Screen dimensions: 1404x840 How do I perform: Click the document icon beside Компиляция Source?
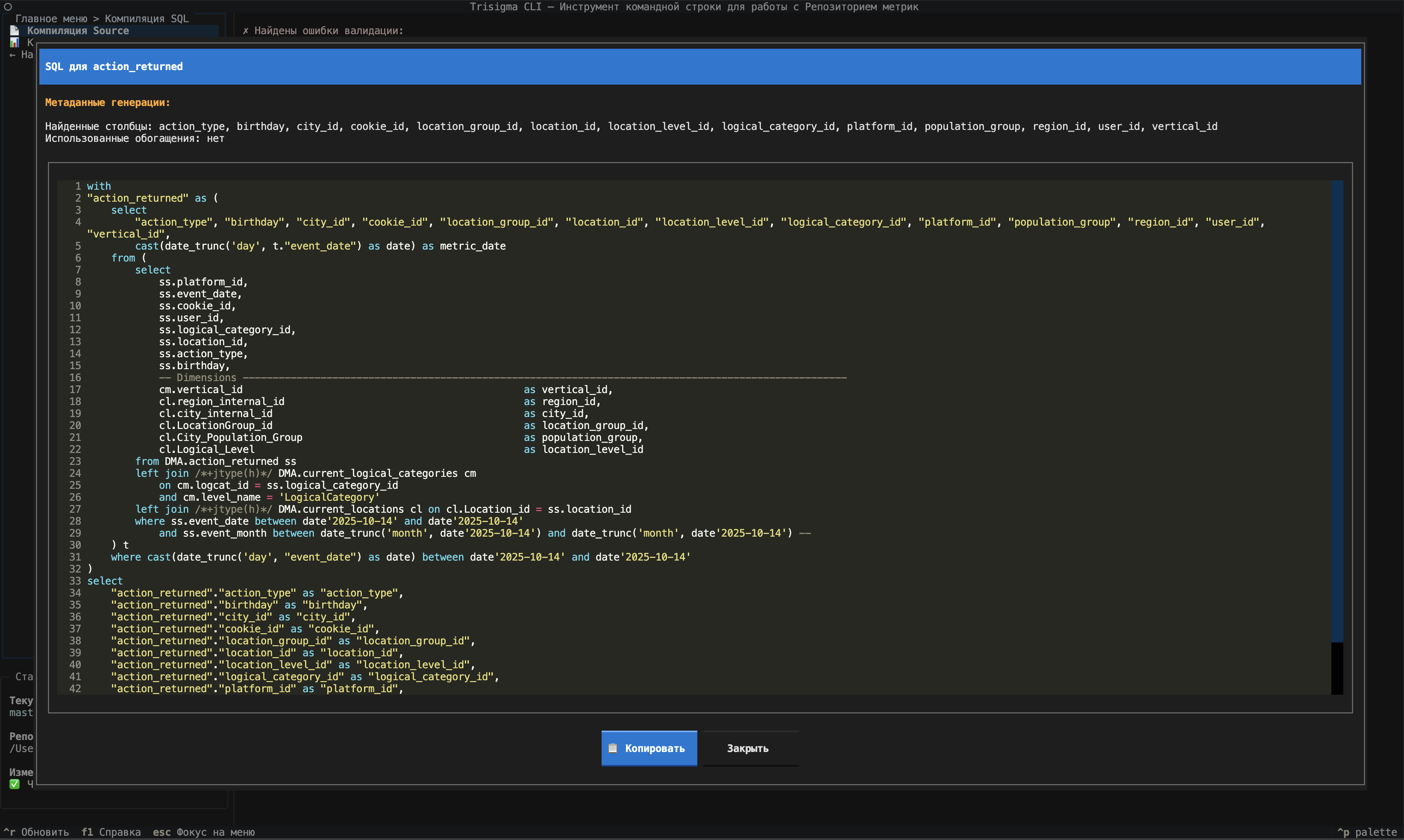point(14,31)
